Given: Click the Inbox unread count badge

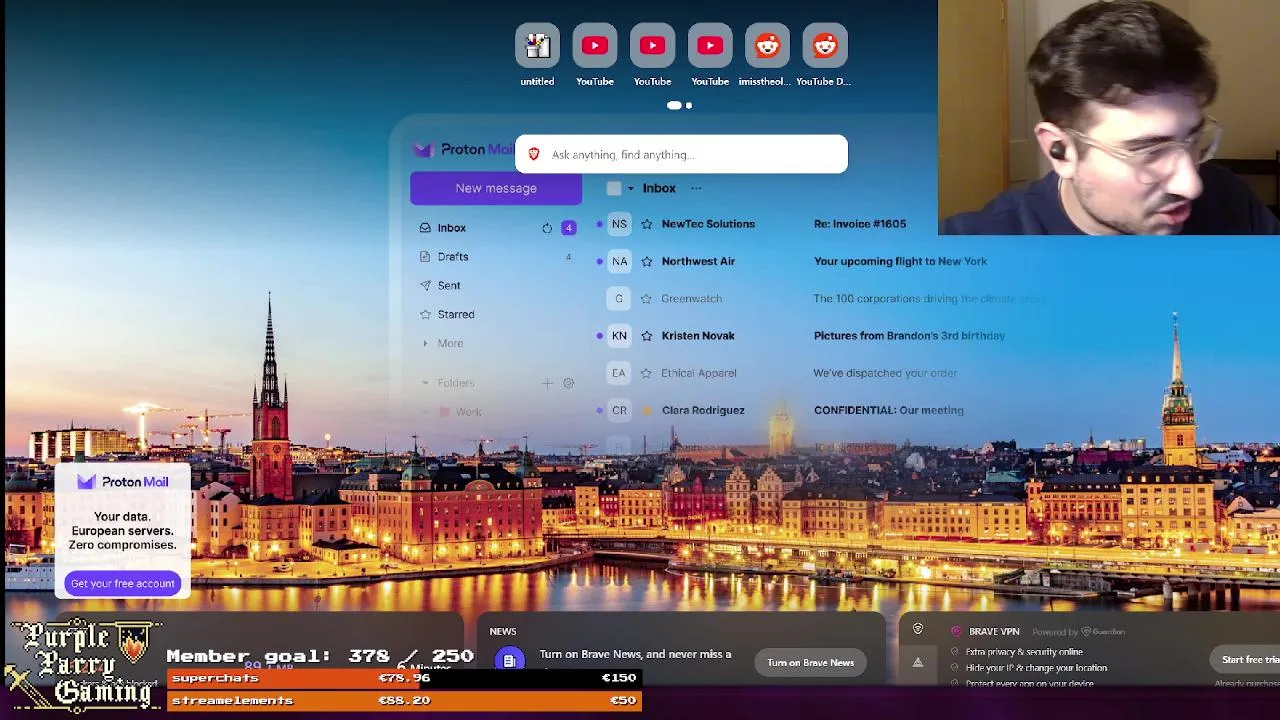Looking at the screenshot, I should coord(568,228).
